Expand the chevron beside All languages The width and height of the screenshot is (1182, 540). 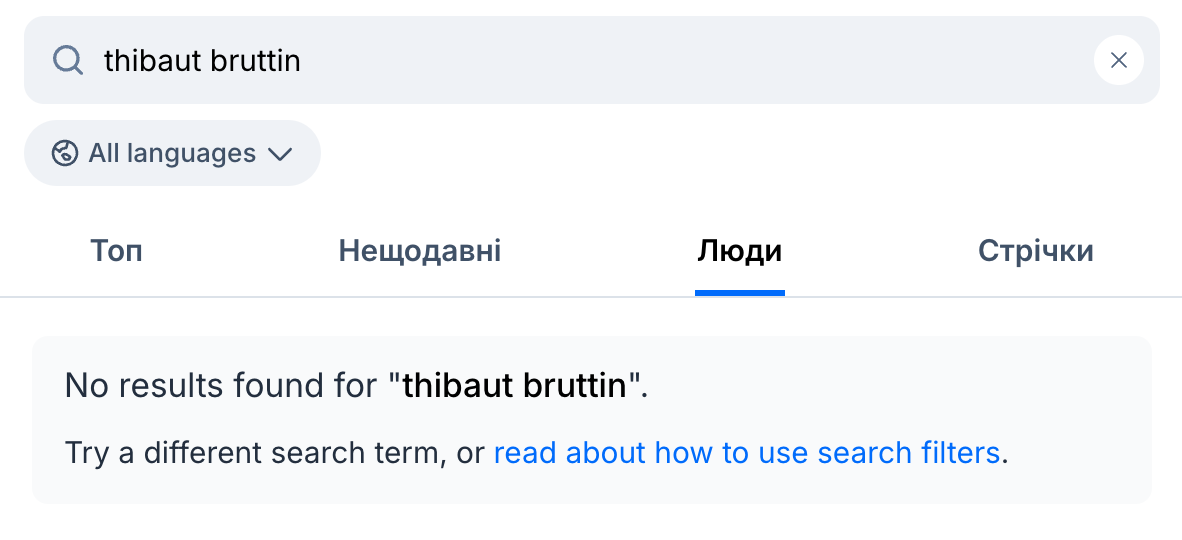[x=280, y=154]
